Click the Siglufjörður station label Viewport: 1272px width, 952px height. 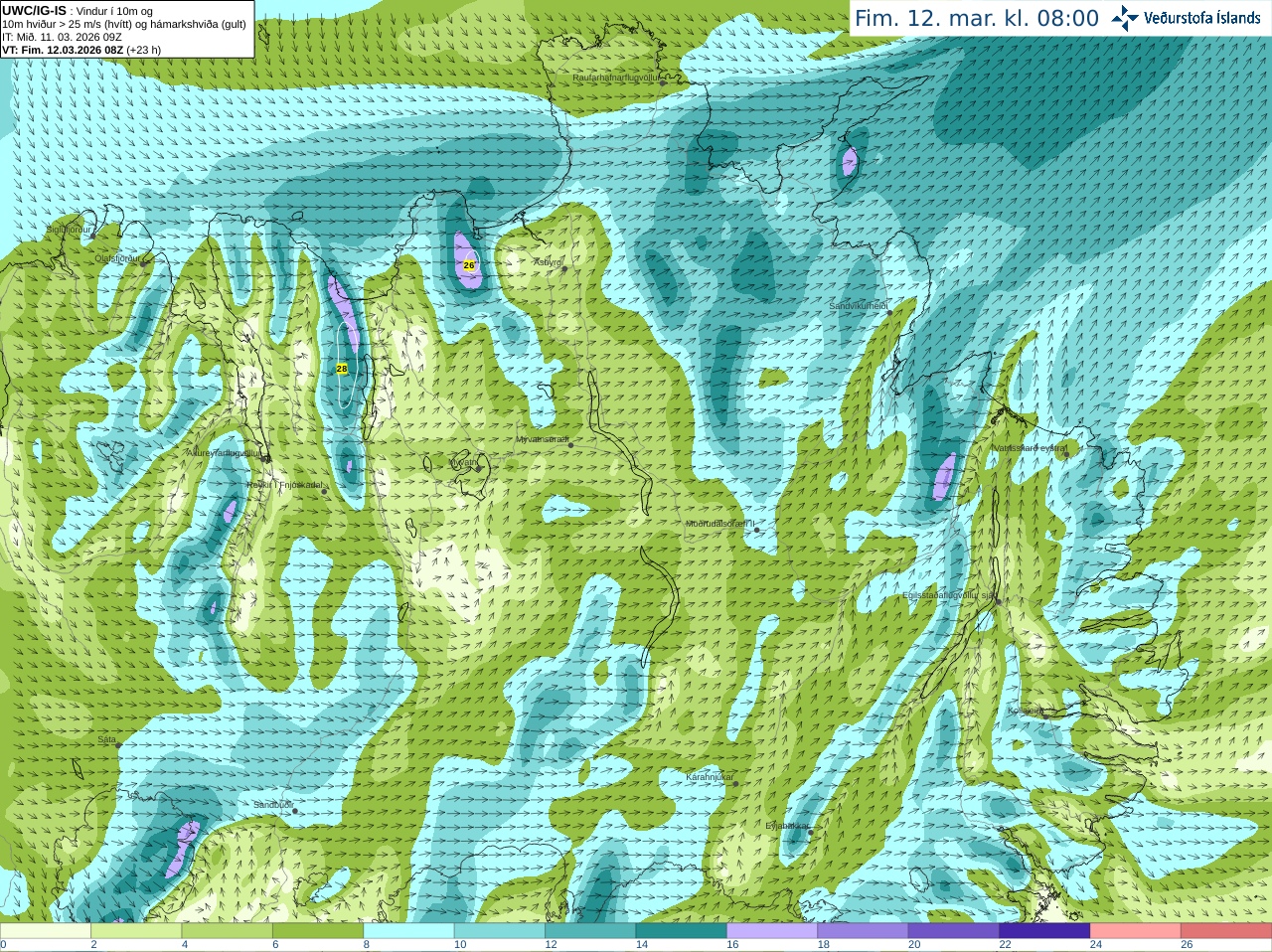click(69, 230)
